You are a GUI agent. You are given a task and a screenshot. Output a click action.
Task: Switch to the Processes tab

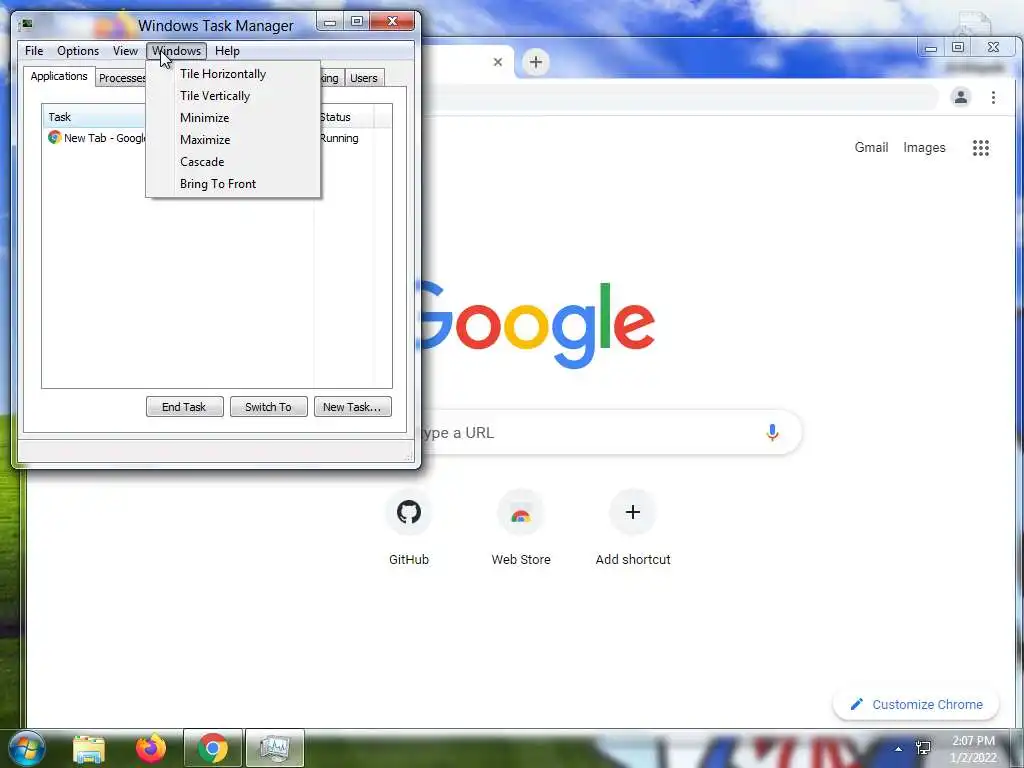(x=121, y=78)
